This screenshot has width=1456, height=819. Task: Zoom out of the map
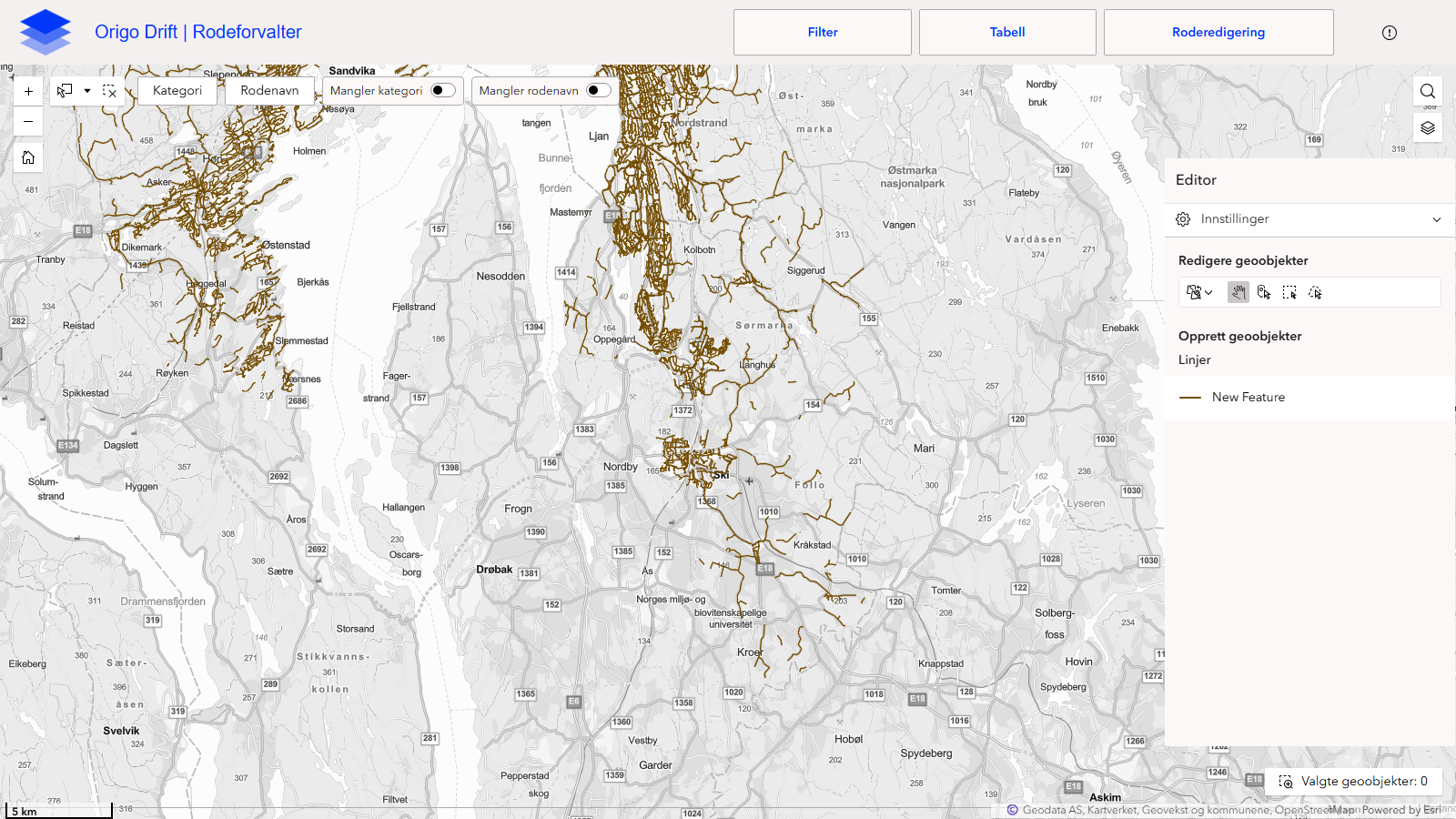(28, 121)
